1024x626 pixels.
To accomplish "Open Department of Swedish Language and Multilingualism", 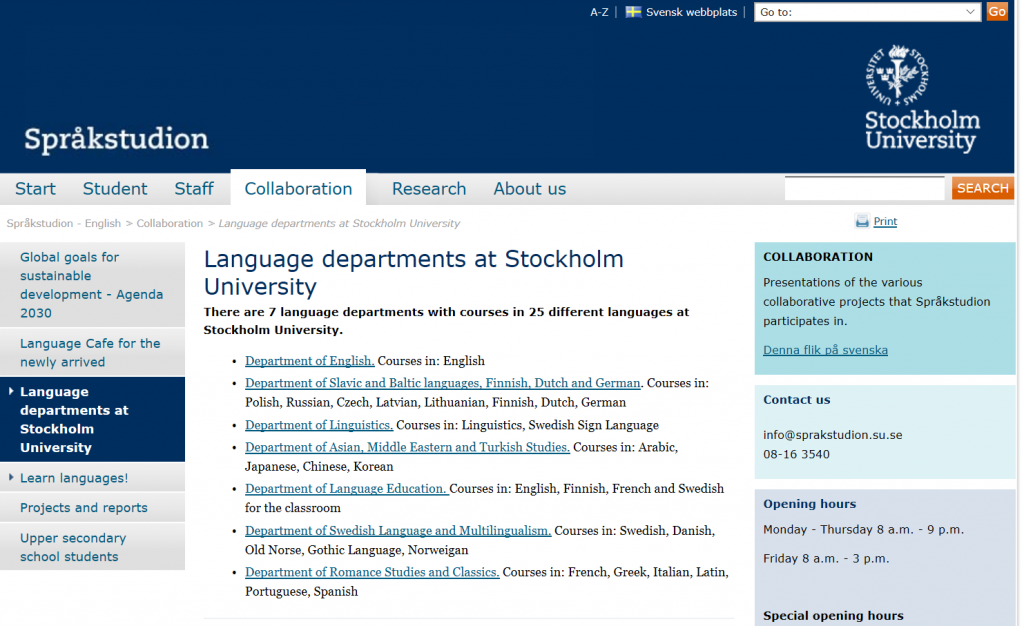I will 398,531.
